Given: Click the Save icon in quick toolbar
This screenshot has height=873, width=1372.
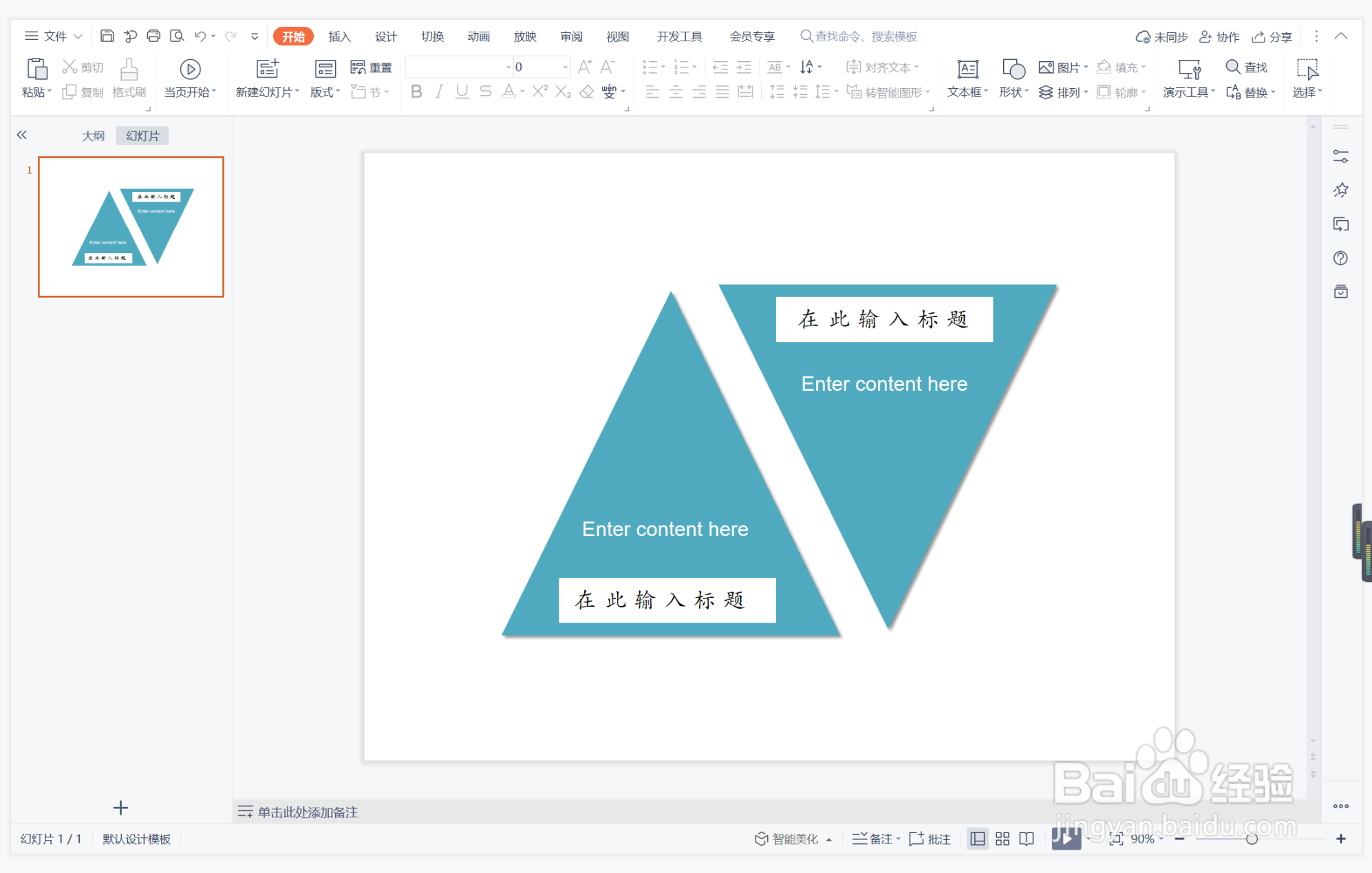Looking at the screenshot, I should tap(107, 36).
